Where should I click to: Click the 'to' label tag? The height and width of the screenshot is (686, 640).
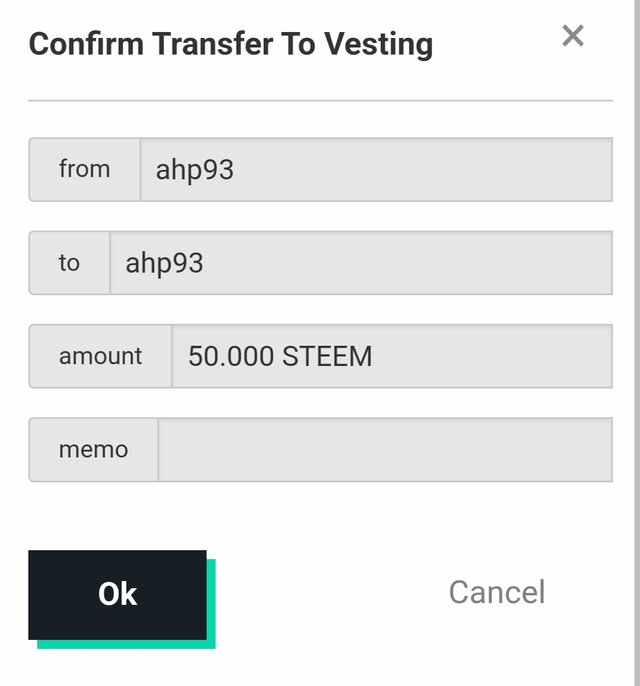pyautogui.click(x=70, y=263)
